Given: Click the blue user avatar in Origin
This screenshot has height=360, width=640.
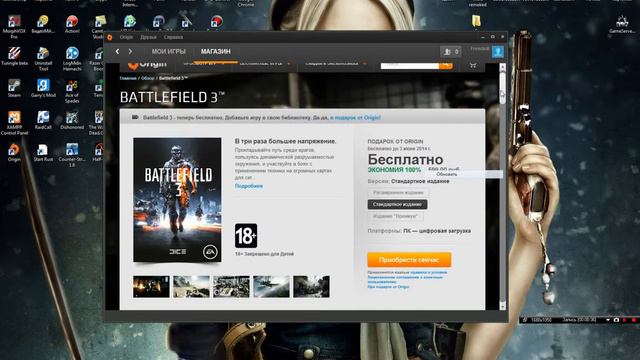Looking at the screenshot, I should pos(498,51).
